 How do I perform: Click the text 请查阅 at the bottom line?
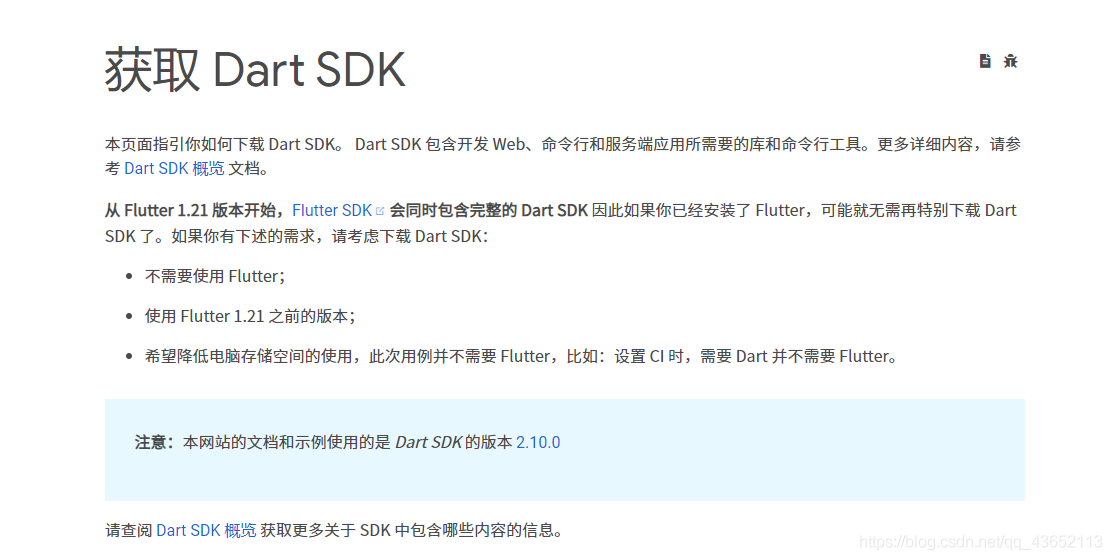coord(129,530)
